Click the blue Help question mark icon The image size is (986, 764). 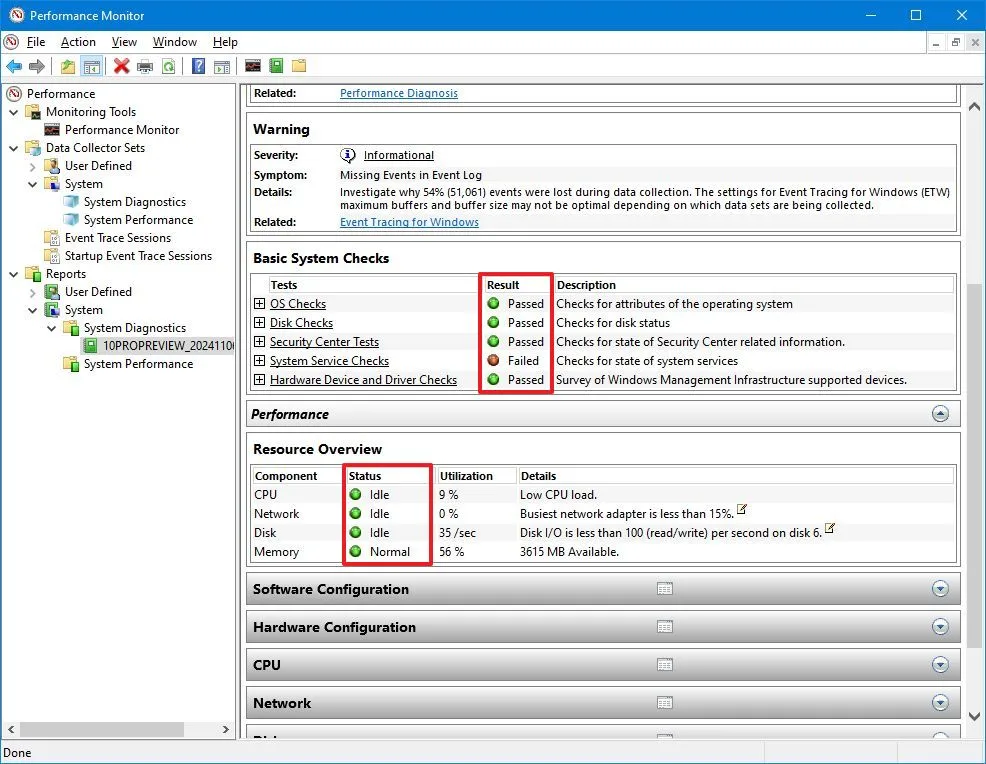[x=198, y=67]
